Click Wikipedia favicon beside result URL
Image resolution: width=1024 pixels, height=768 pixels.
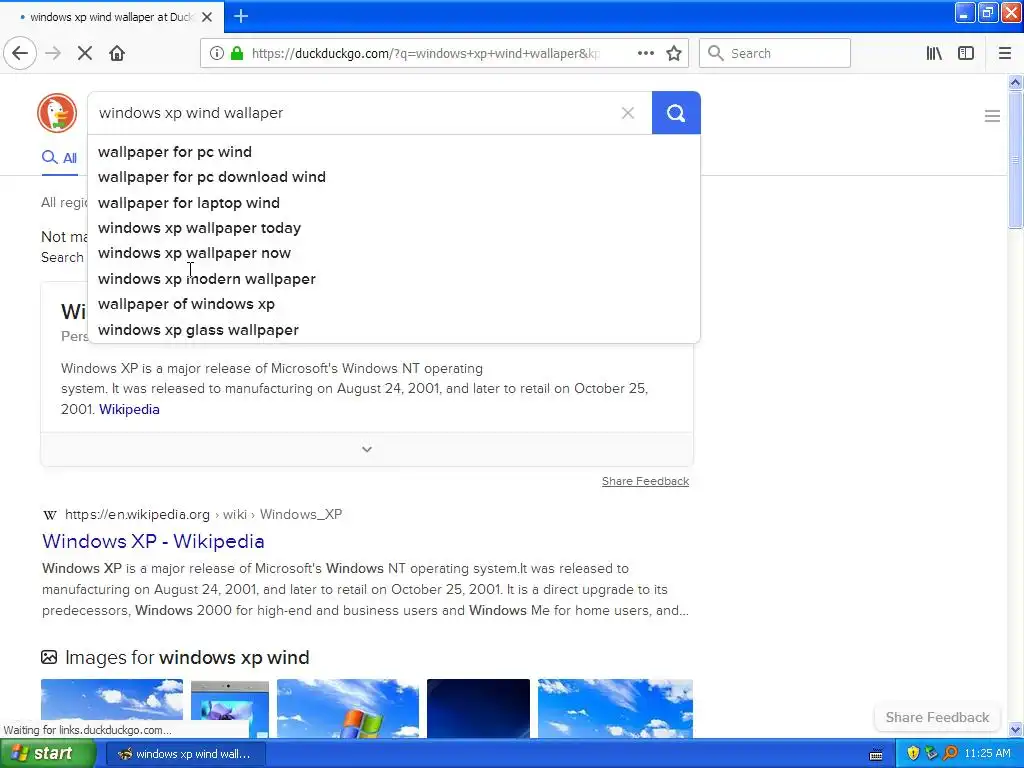click(x=50, y=515)
